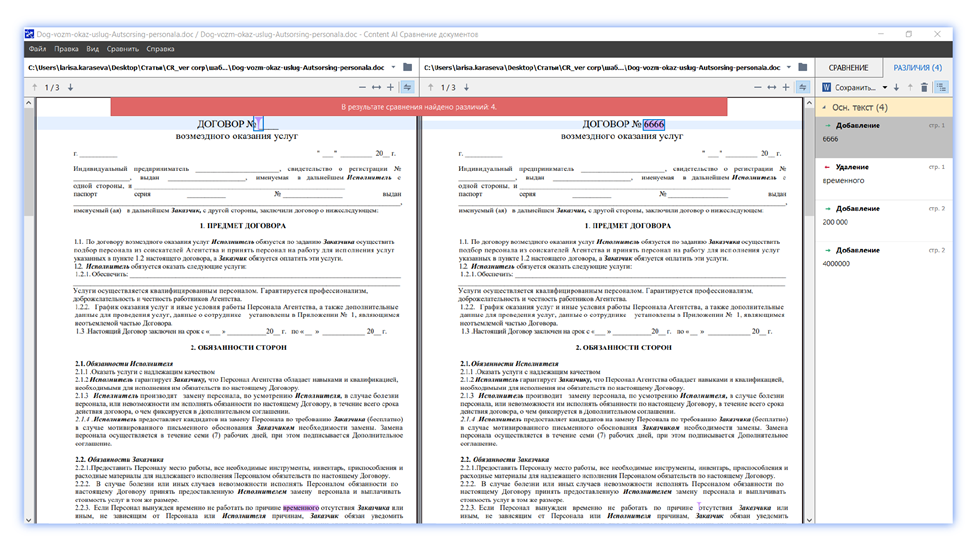Zoom in the right document
Image resolution: width=974 pixels, height=546 pixels.
point(786,88)
